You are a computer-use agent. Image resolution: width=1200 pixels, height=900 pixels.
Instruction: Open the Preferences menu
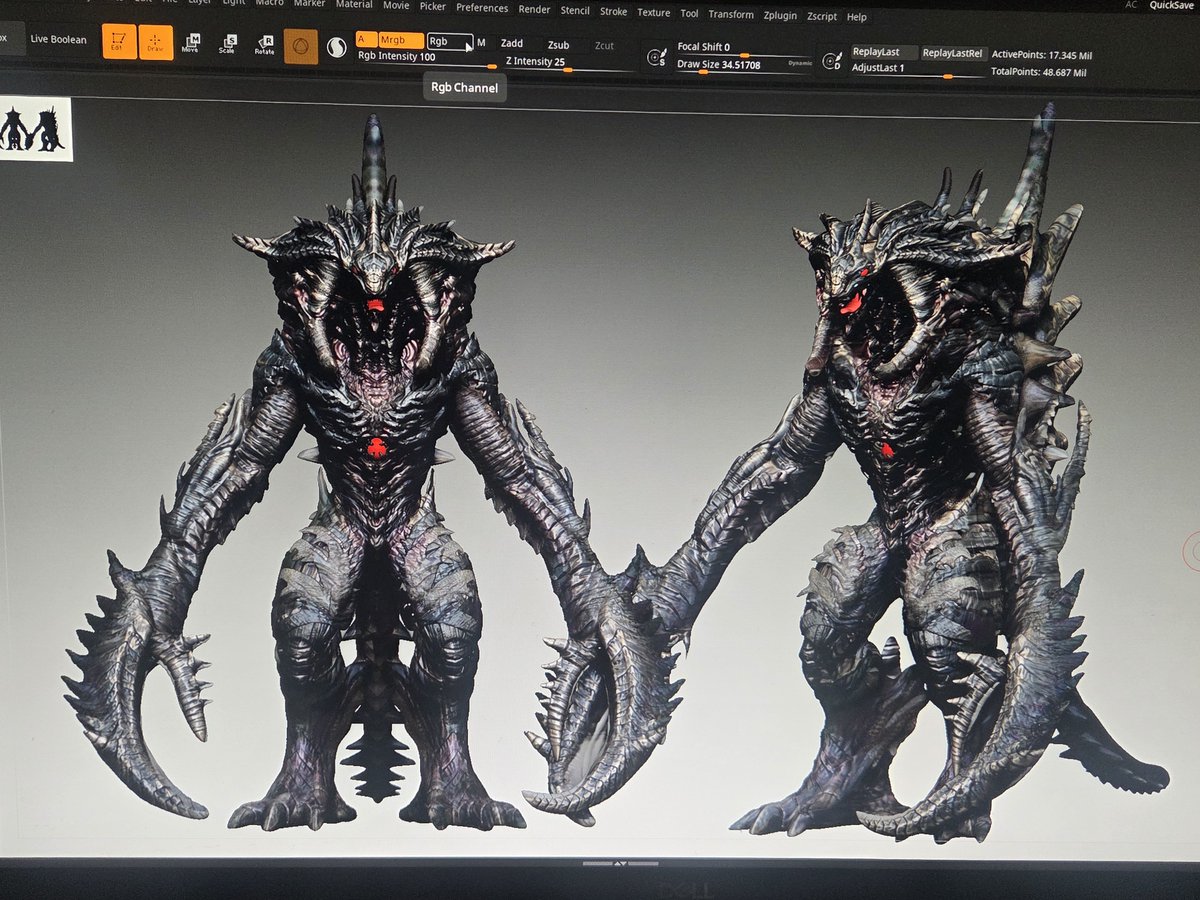pyautogui.click(x=482, y=7)
